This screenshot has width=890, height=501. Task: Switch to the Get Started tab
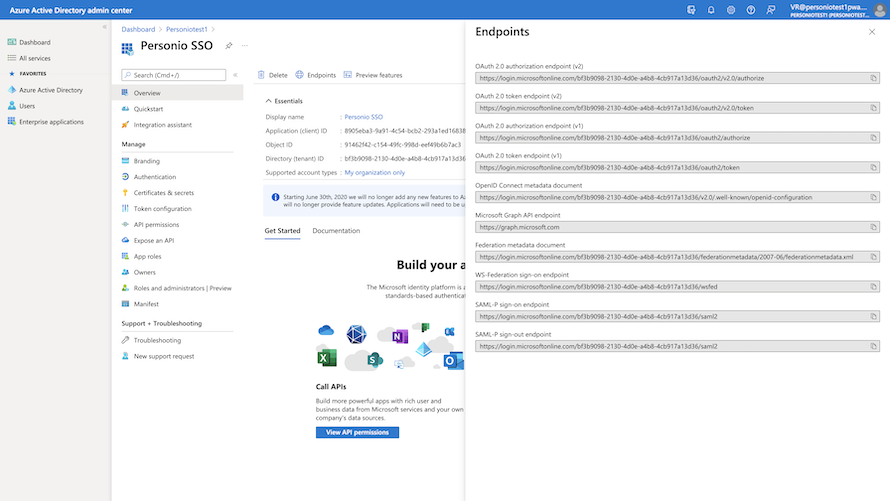(x=282, y=230)
